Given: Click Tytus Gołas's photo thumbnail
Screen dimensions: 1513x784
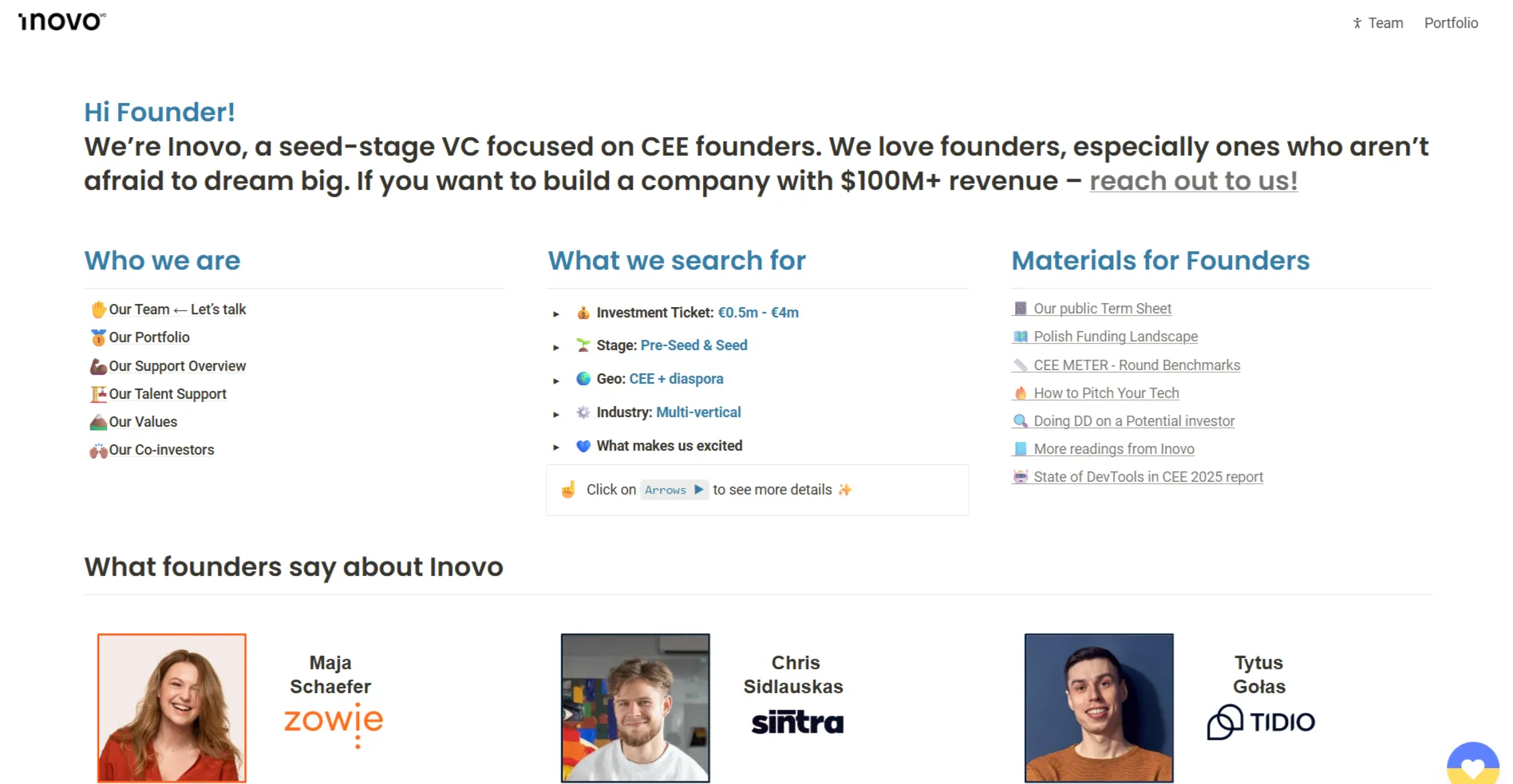Looking at the screenshot, I should (x=1099, y=708).
